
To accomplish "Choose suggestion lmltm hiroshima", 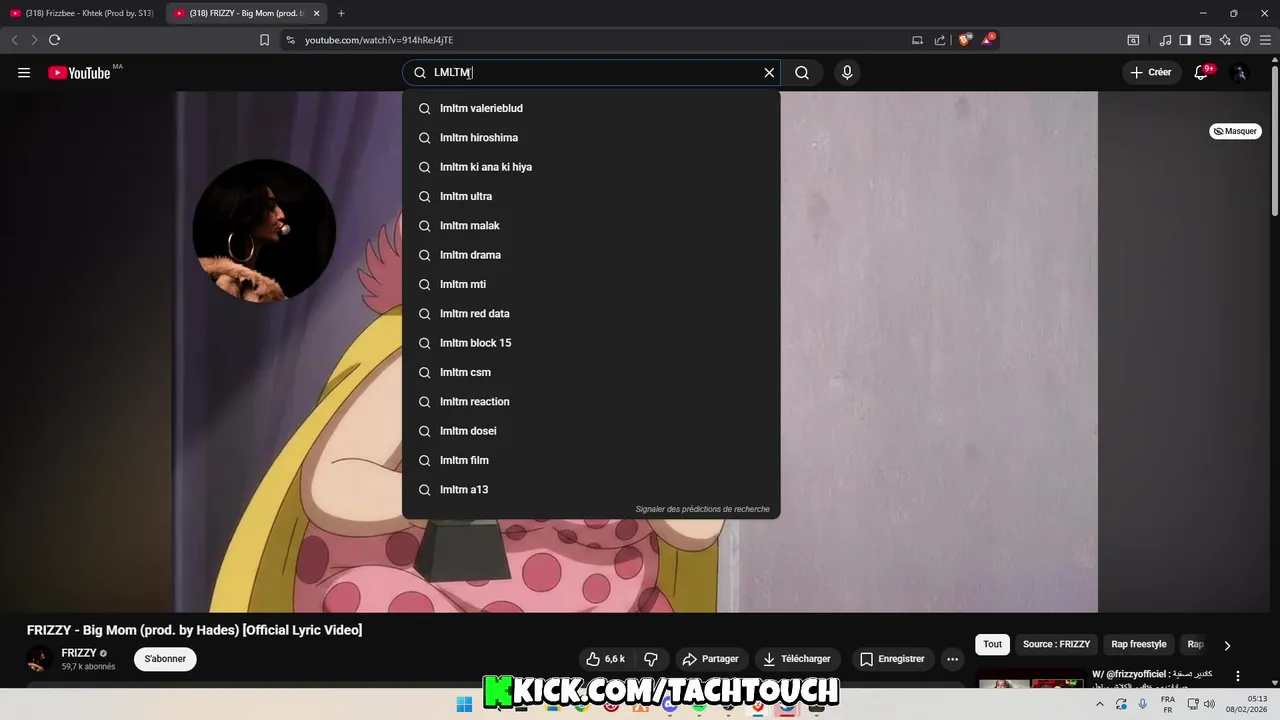I will click(x=591, y=138).
